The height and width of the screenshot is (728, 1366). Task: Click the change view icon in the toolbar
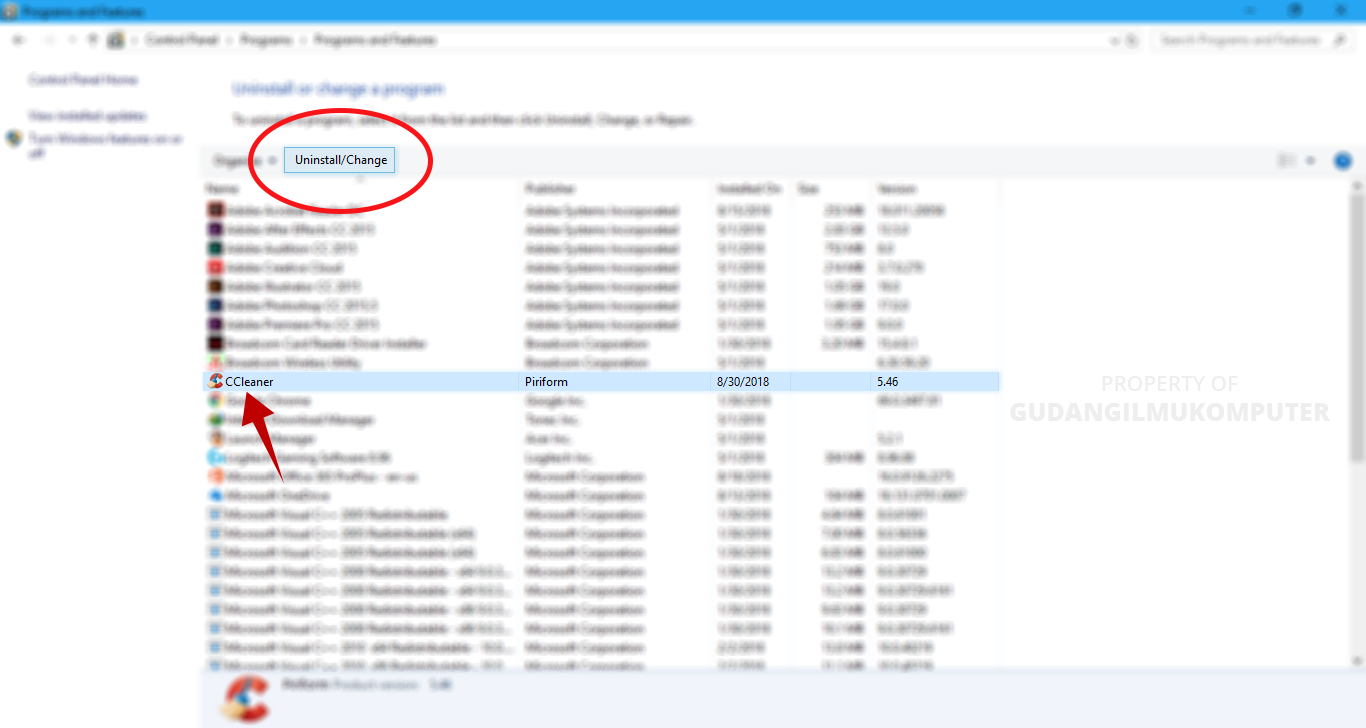pos(1287,160)
